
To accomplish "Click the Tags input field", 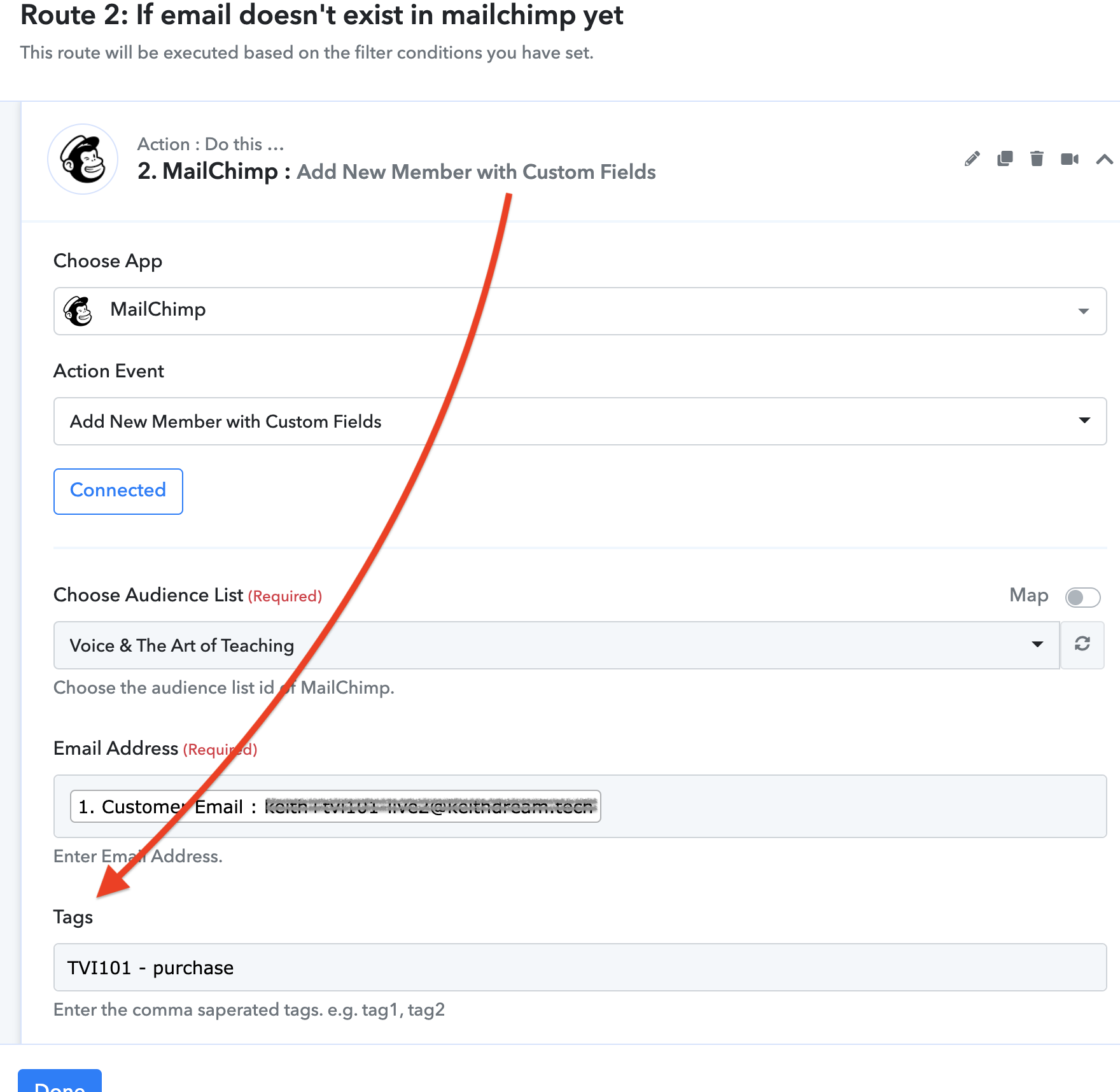I will pos(580,967).
